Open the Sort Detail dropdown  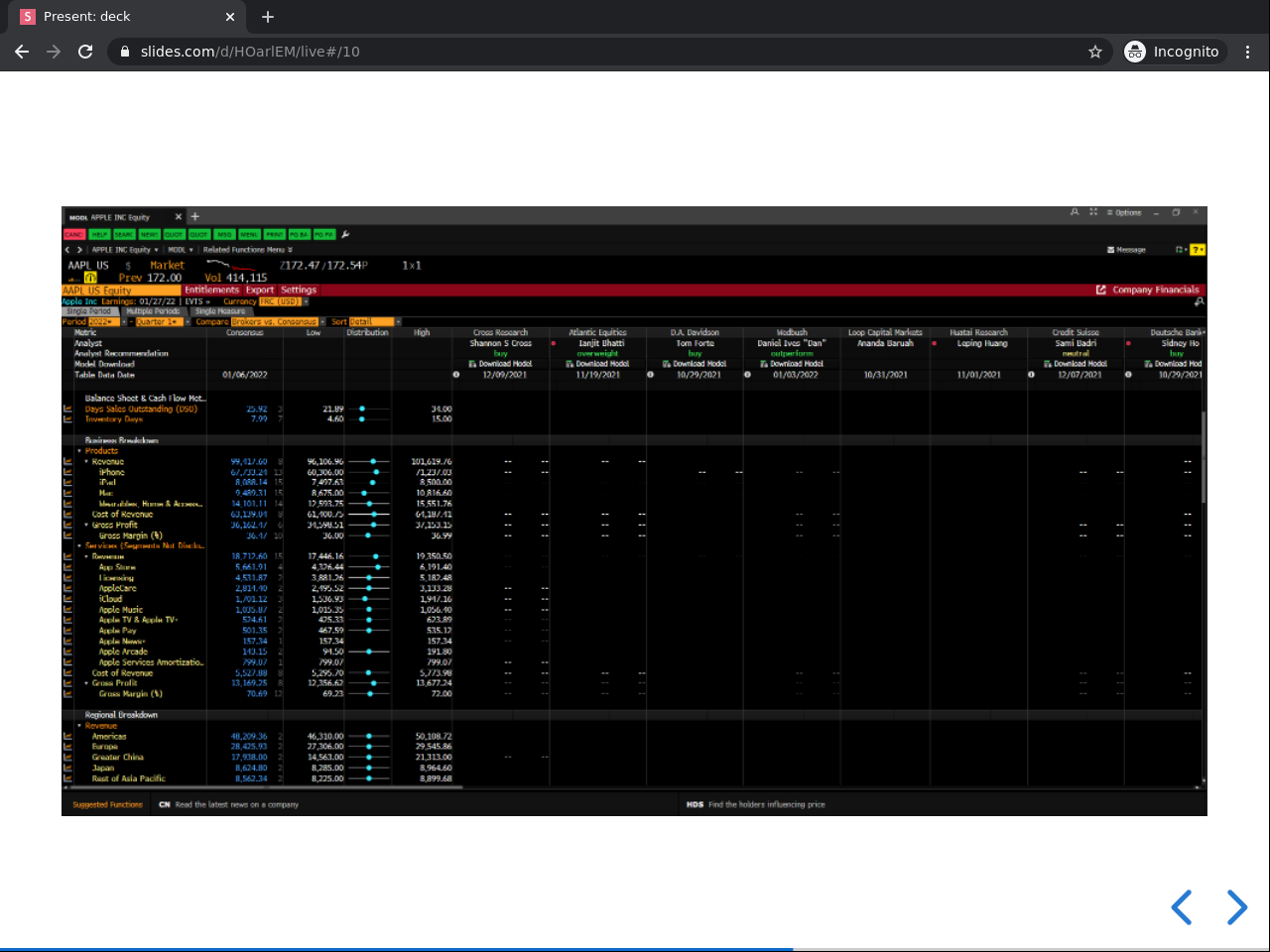tap(374, 322)
